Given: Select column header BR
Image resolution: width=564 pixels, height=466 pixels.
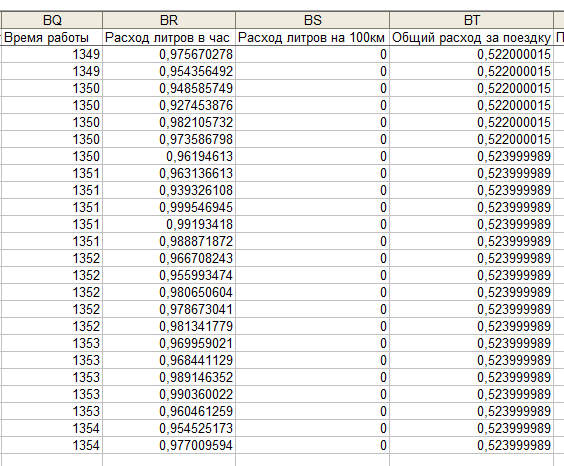Looking at the screenshot, I should pos(169,20).
